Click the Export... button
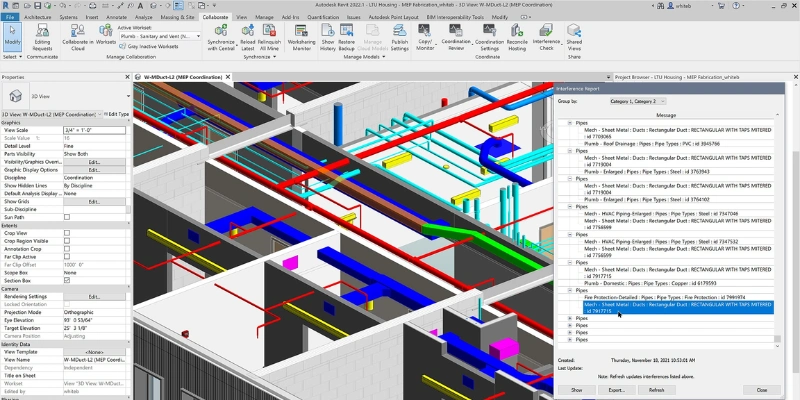 (616, 390)
